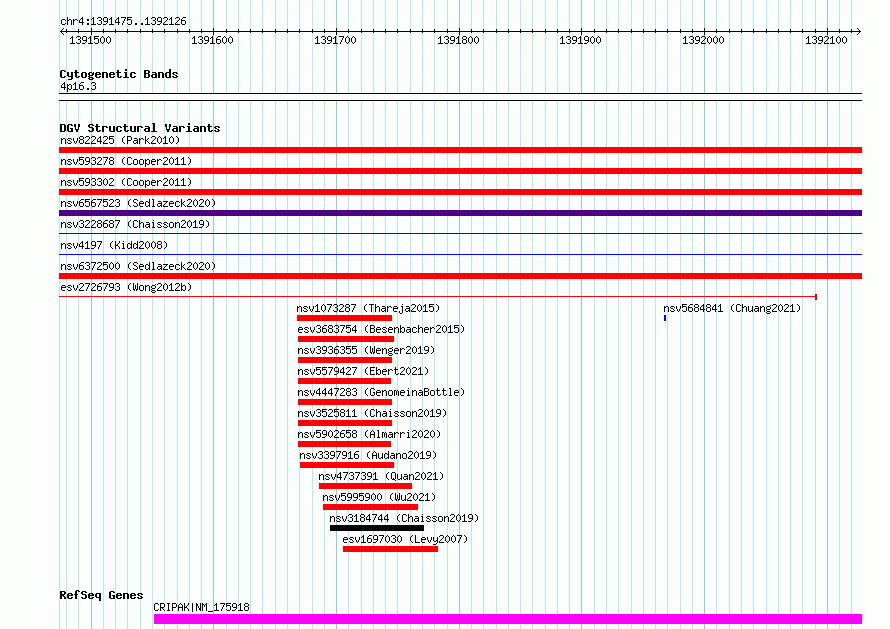Image resolution: width=890 pixels, height=629 pixels.
Task: Select the thin blue nsv3228687 line
Action: tap(460, 233)
